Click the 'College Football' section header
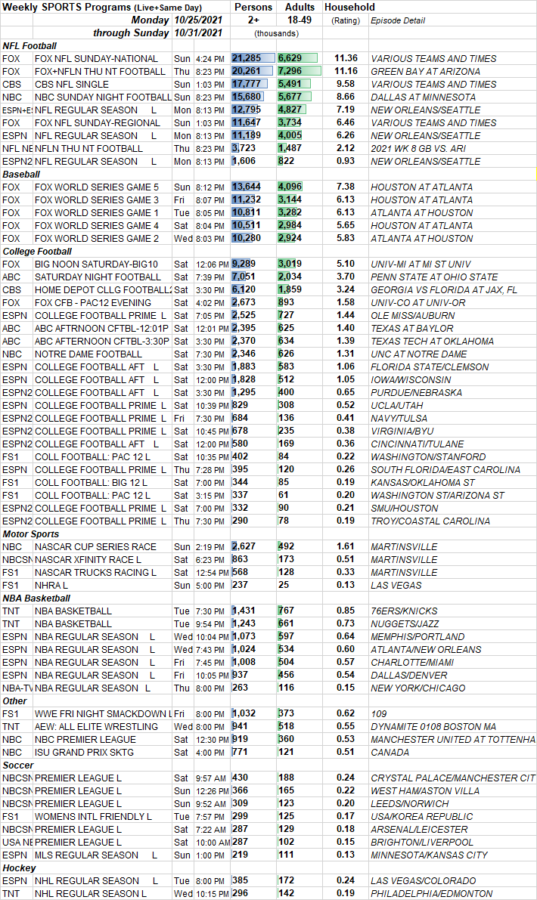Screen dimensions: 537x900 (x=37, y=251)
